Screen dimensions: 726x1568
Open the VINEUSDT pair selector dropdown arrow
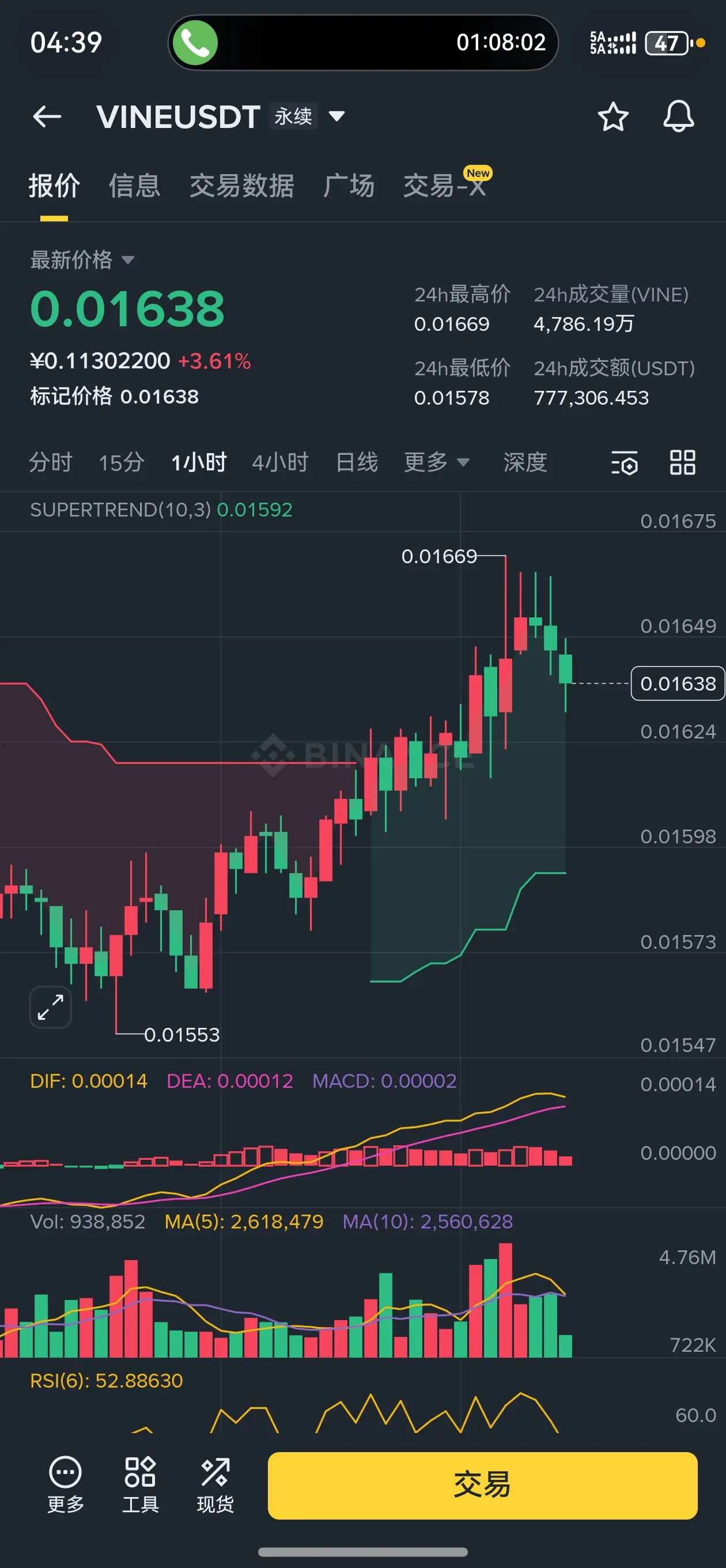click(x=336, y=116)
